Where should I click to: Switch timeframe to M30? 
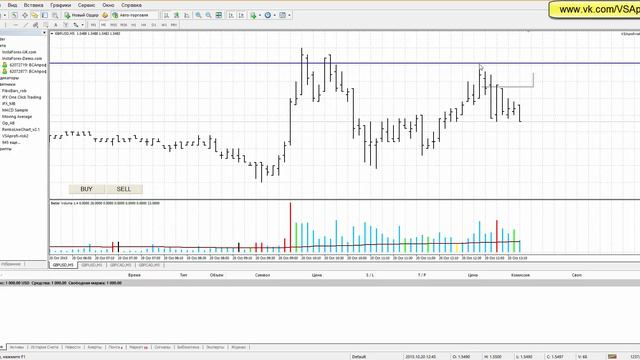pyautogui.click(x=124, y=25)
